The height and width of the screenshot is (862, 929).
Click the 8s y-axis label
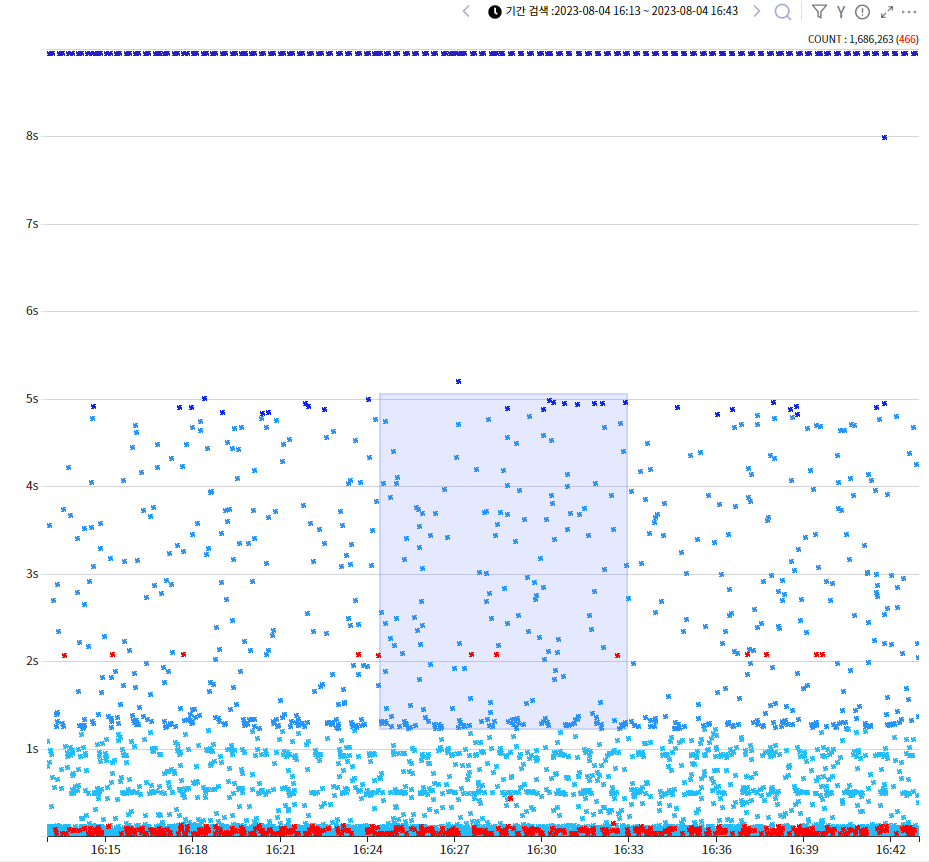coord(32,136)
